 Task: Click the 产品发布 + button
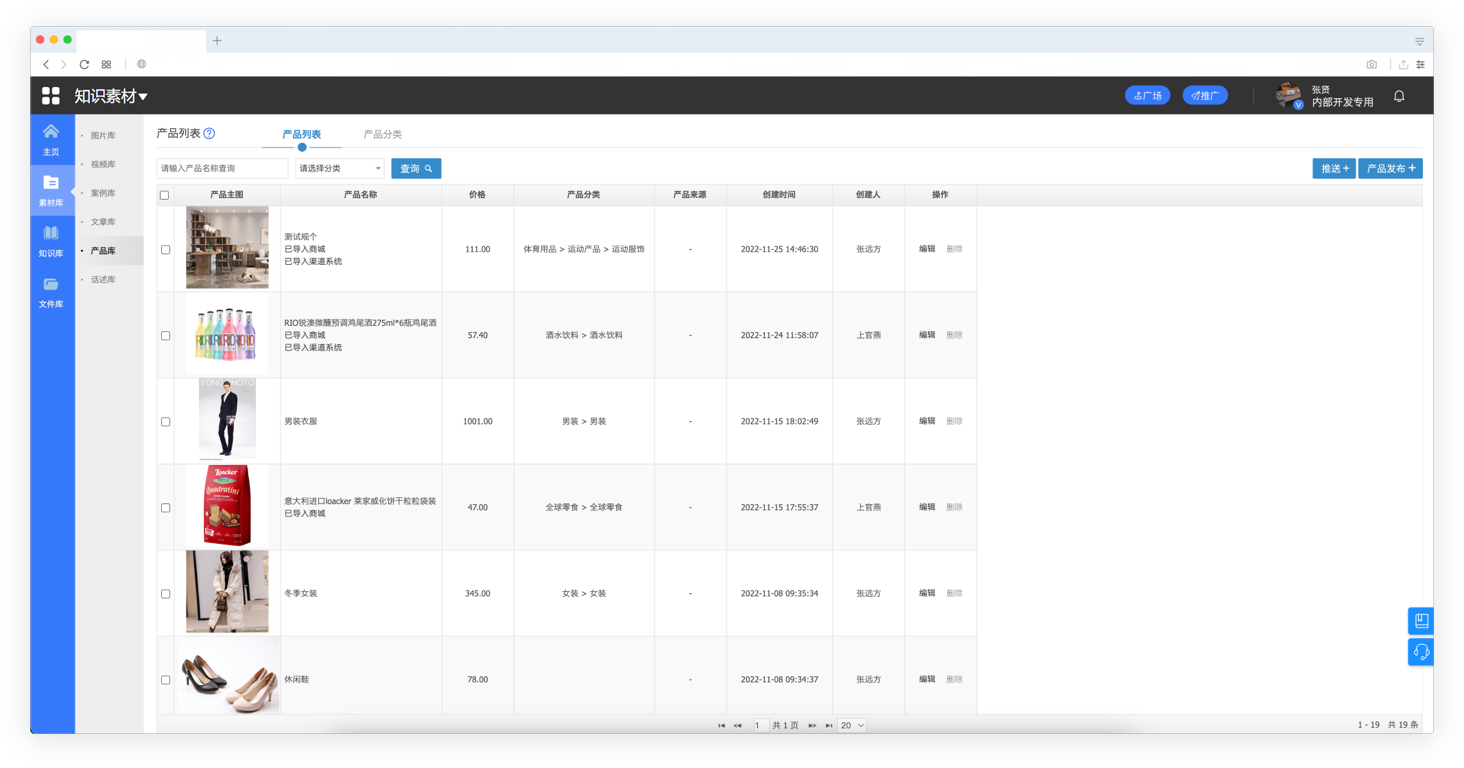point(1390,168)
